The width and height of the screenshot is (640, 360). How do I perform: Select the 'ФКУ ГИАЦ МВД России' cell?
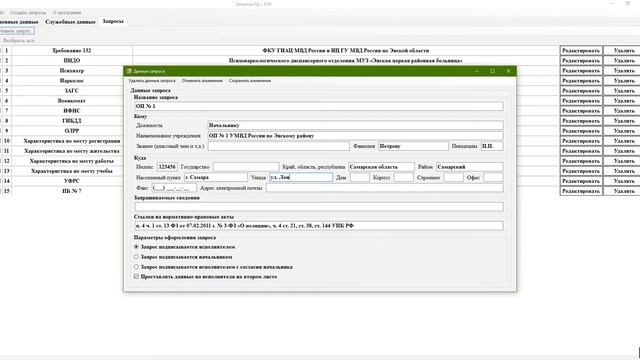tap(346, 51)
